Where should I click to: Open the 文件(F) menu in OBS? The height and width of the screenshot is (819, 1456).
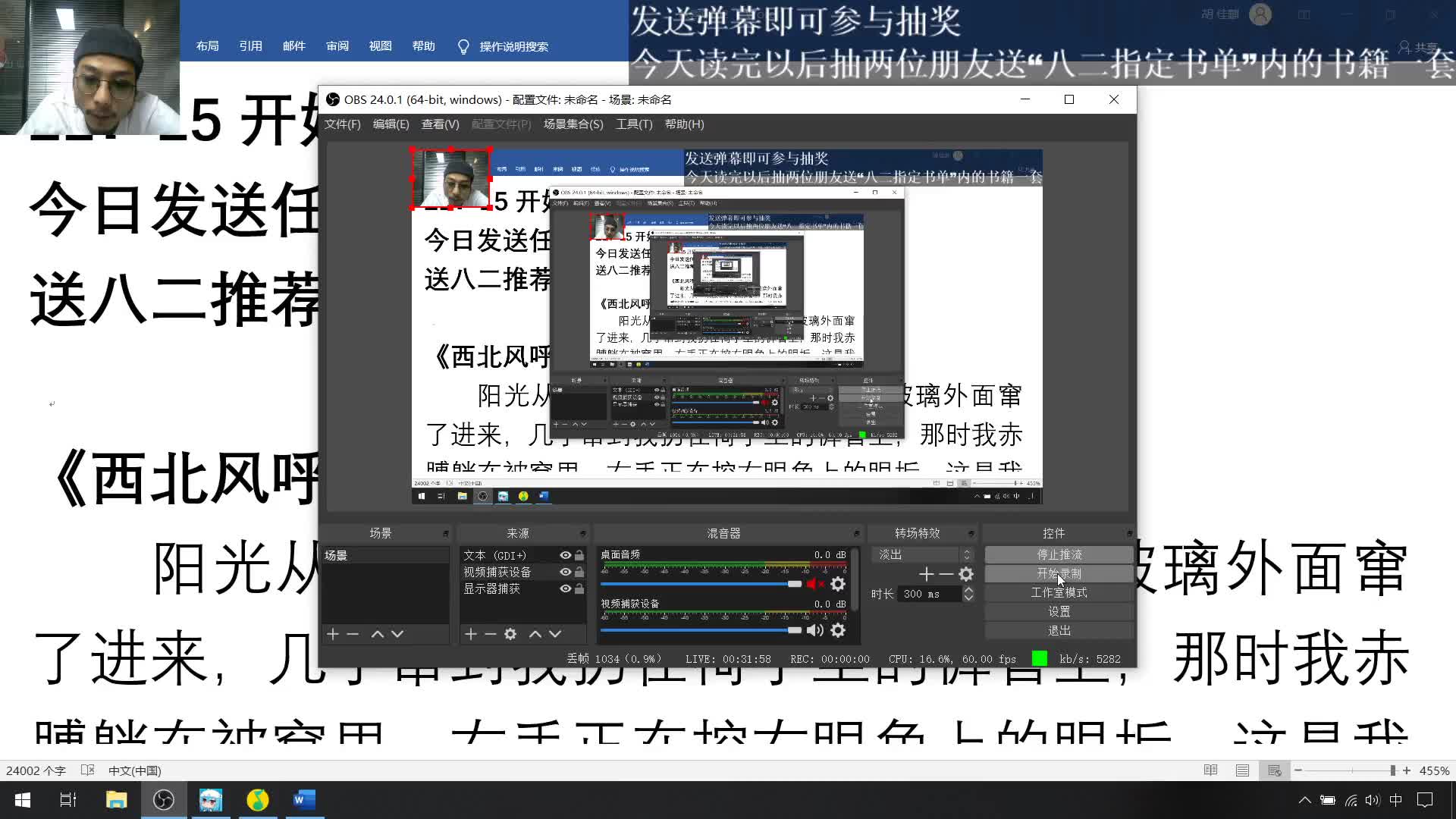click(x=343, y=124)
